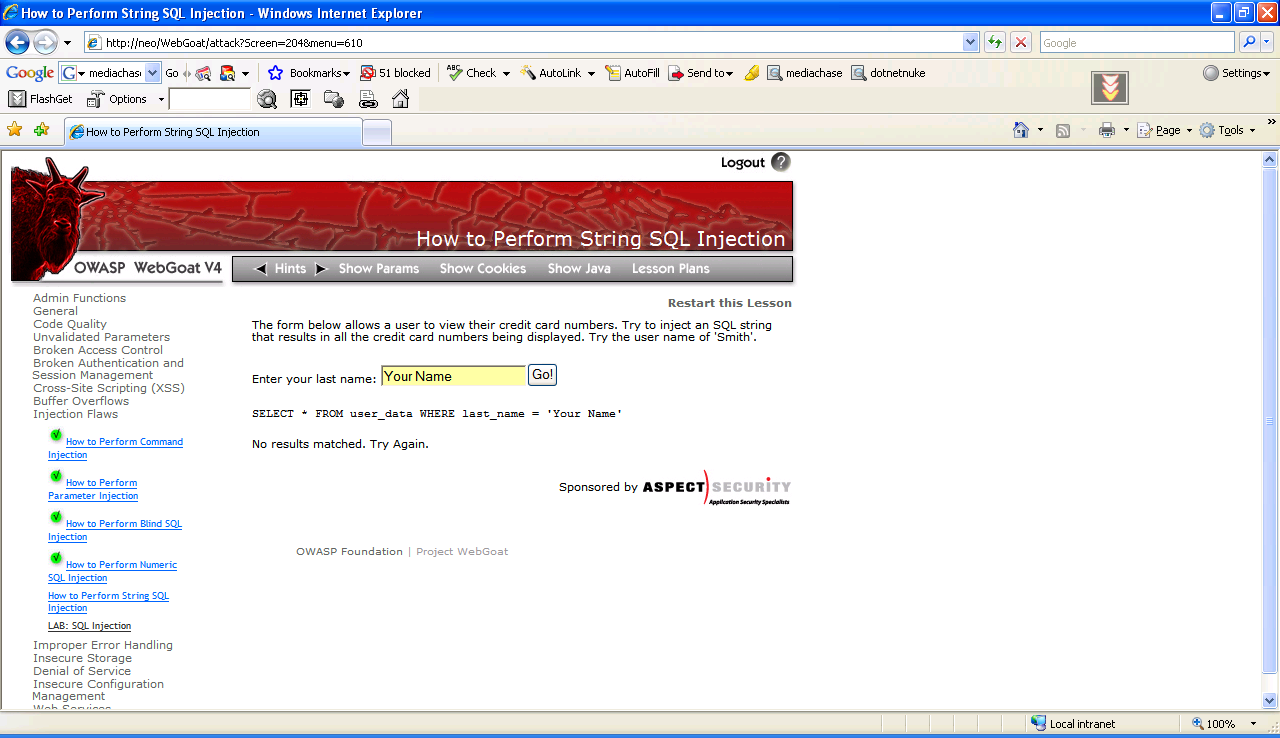
Task: Open the Page menu in command bar
Action: coord(1165,130)
